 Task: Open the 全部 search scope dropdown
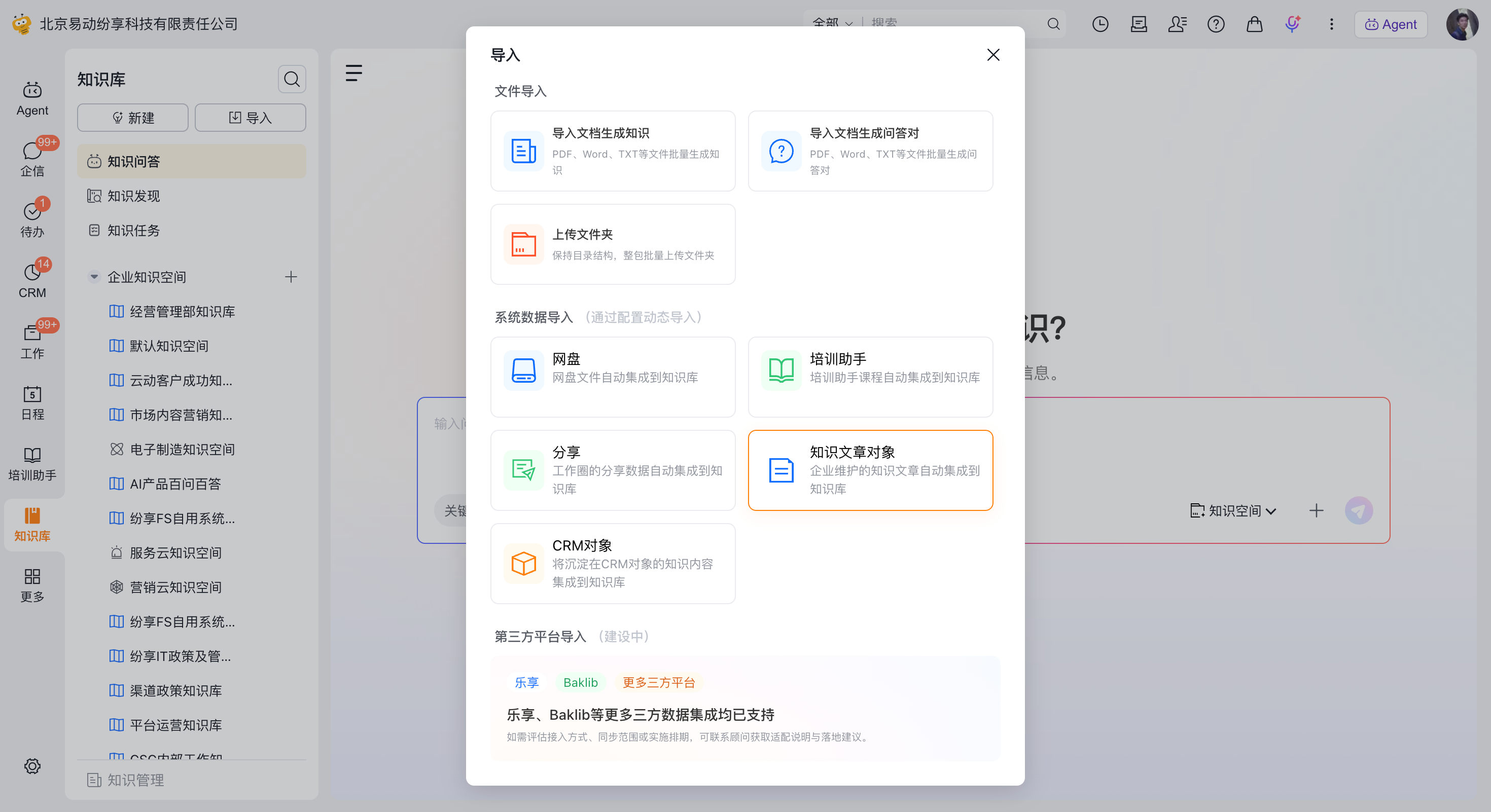[x=832, y=23]
